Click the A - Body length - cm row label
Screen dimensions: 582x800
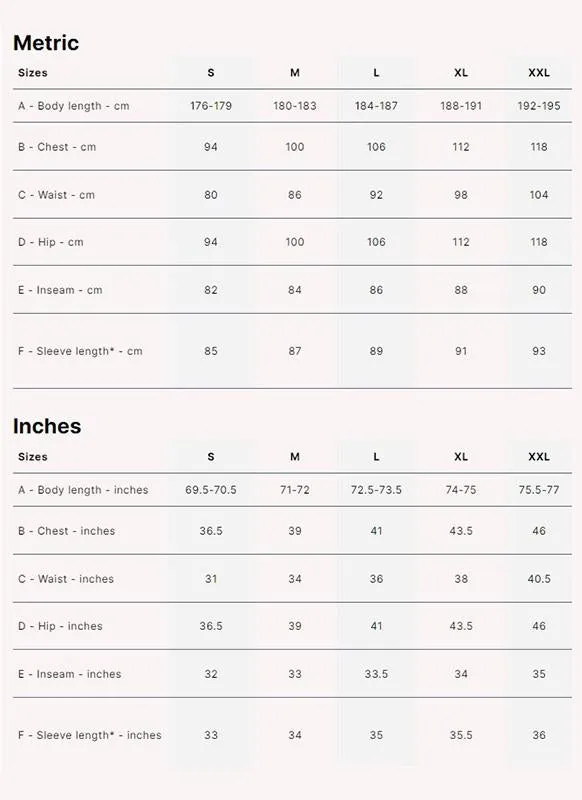(73, 106)
